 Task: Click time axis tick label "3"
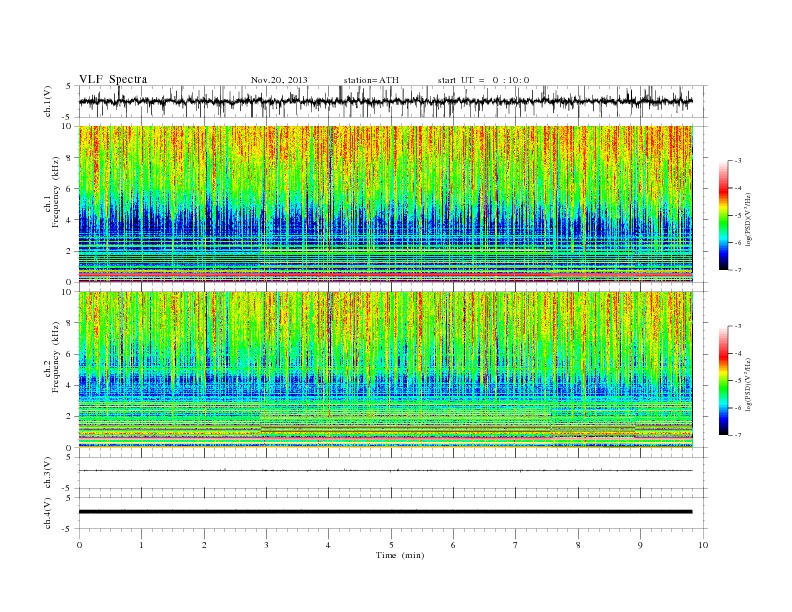click(x=266, y=545)
